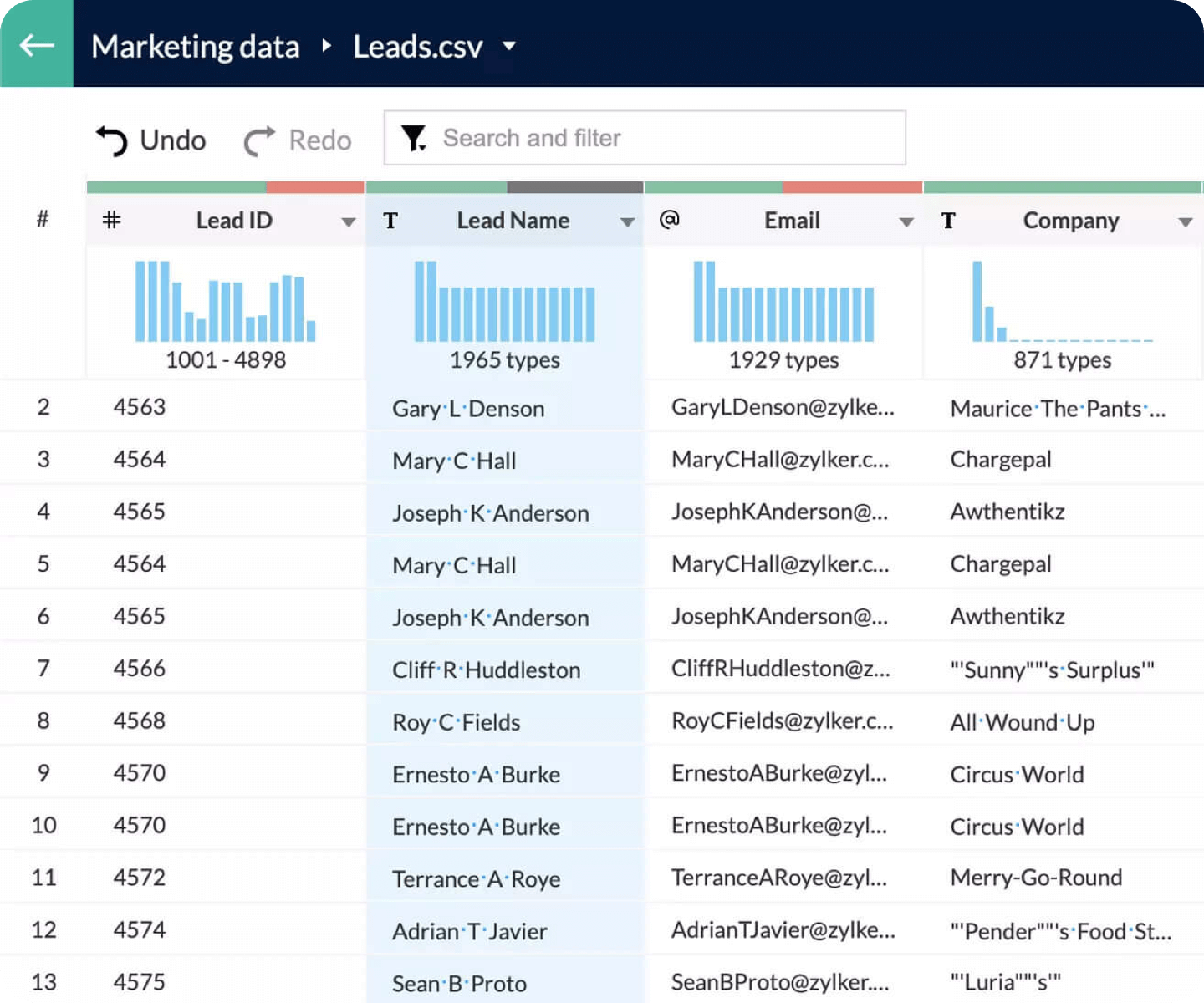
Task: Click the # row index header
Action: [43, 220]
